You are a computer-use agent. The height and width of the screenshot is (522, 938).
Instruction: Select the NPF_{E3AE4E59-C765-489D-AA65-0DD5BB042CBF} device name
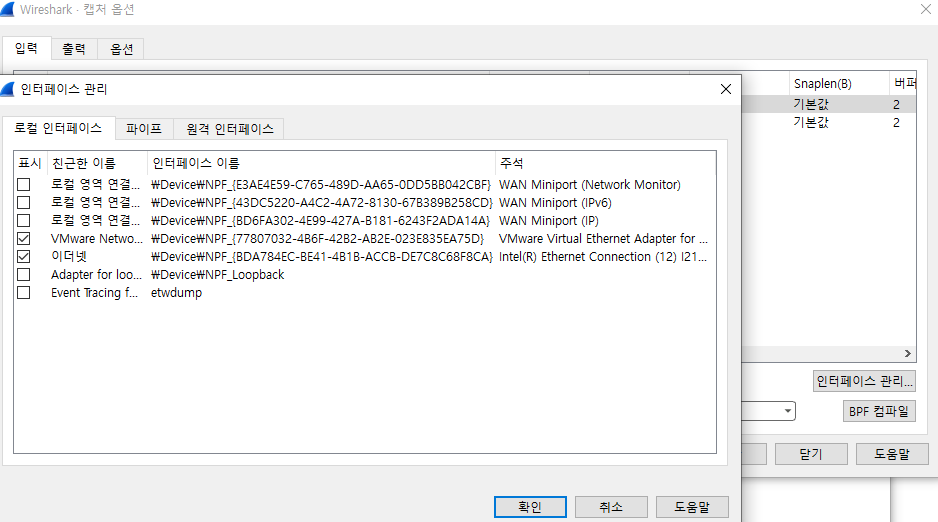321,185
